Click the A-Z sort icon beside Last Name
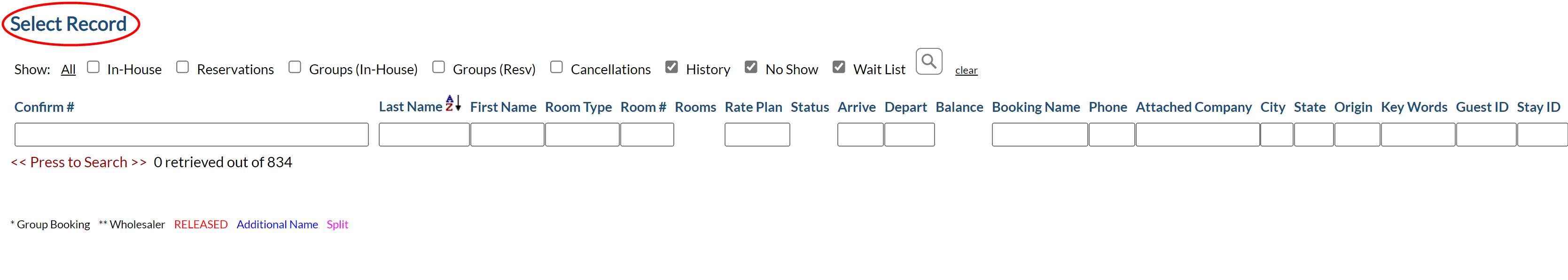1568x280 pixels. pos(453,103)
